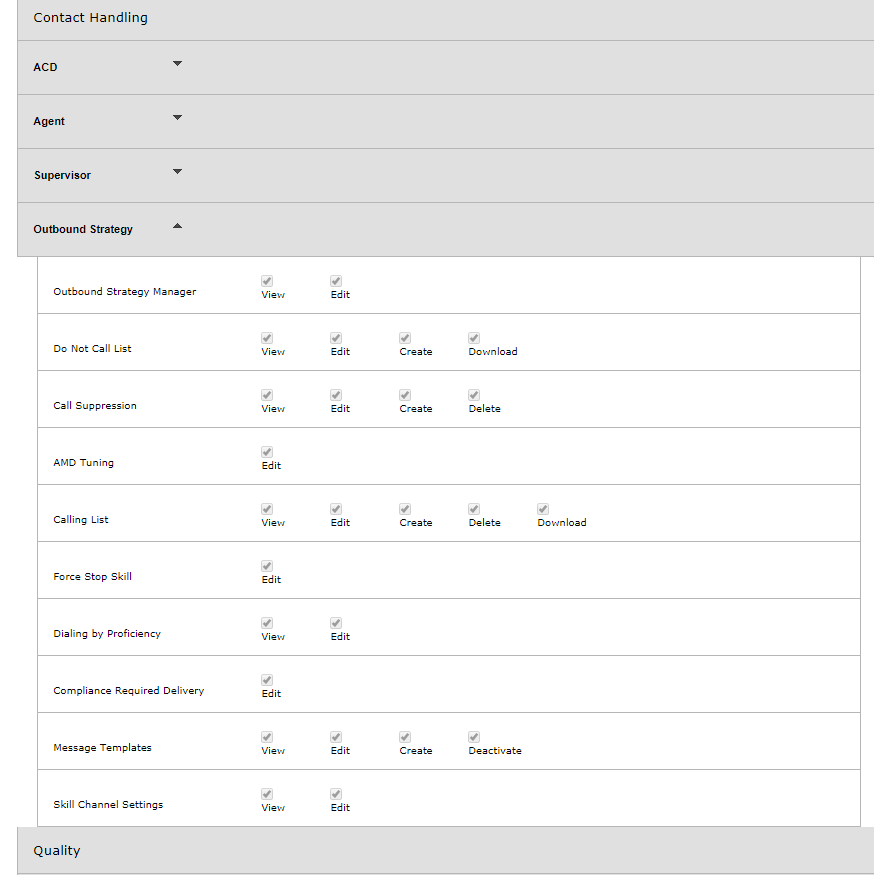Toggle Compliance Required Delivery Edit checkbox
Viewport: 874px width, 875px height.
tap(267, 681)
